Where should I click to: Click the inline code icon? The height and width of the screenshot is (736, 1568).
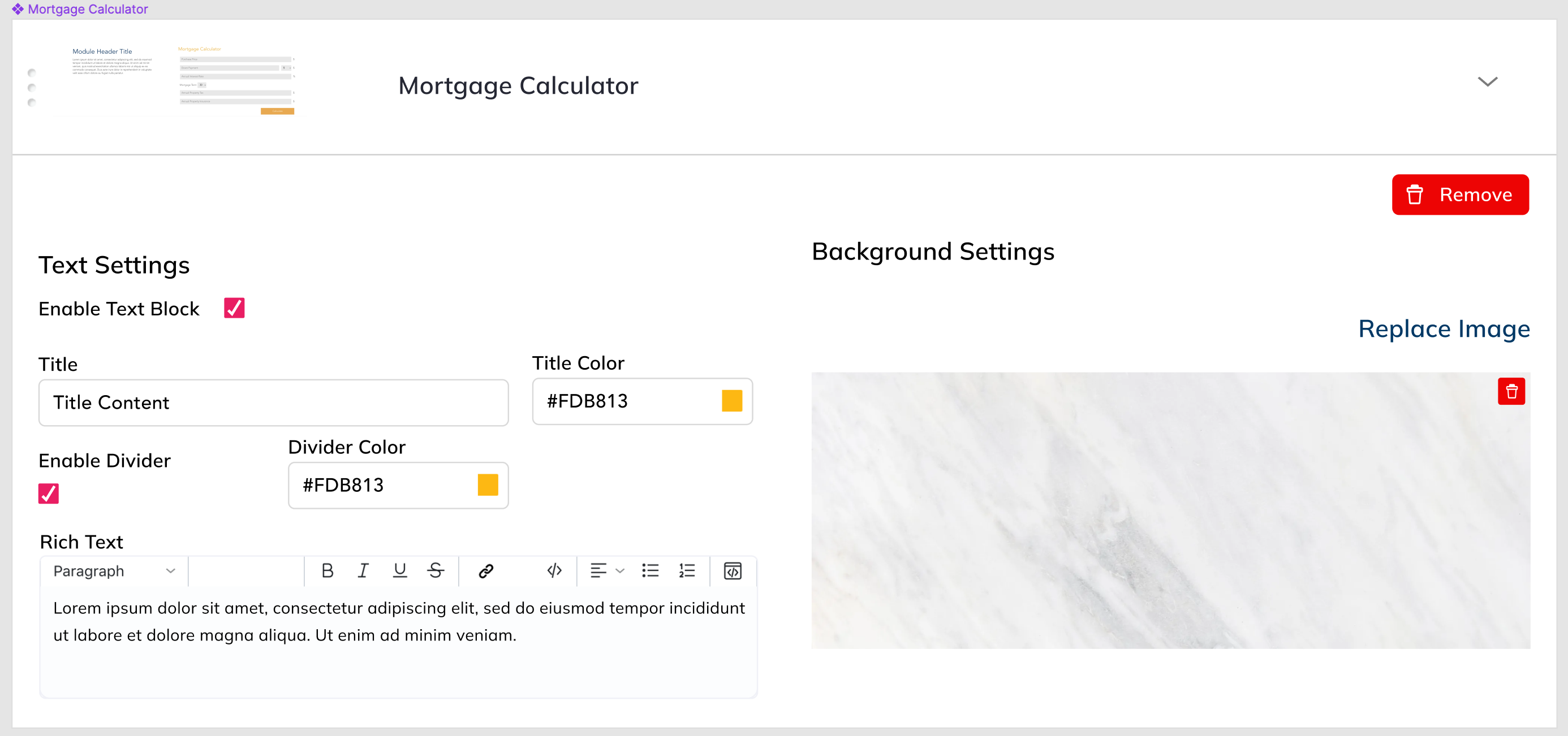coord(554,570)
